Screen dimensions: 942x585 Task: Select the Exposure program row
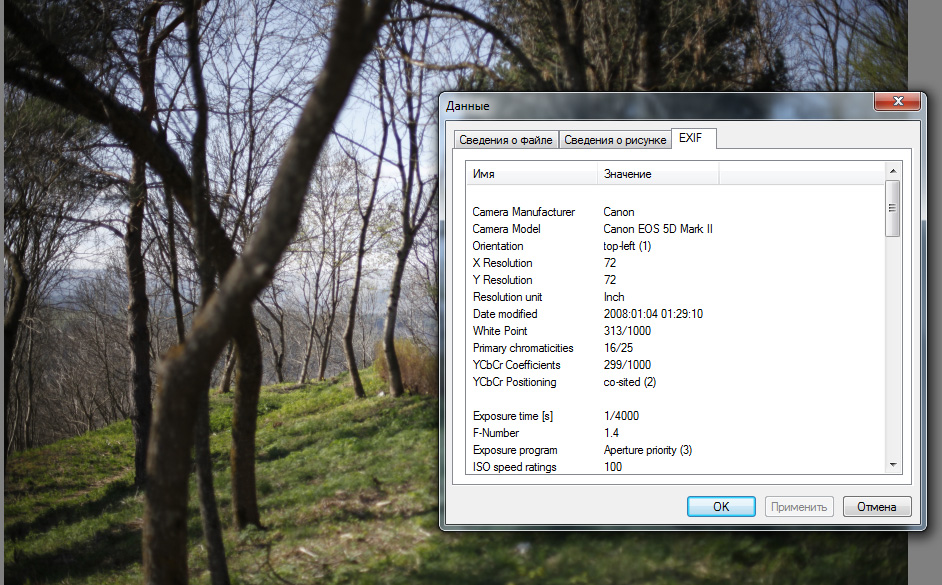pyautogui.click(x=676, y=450)
